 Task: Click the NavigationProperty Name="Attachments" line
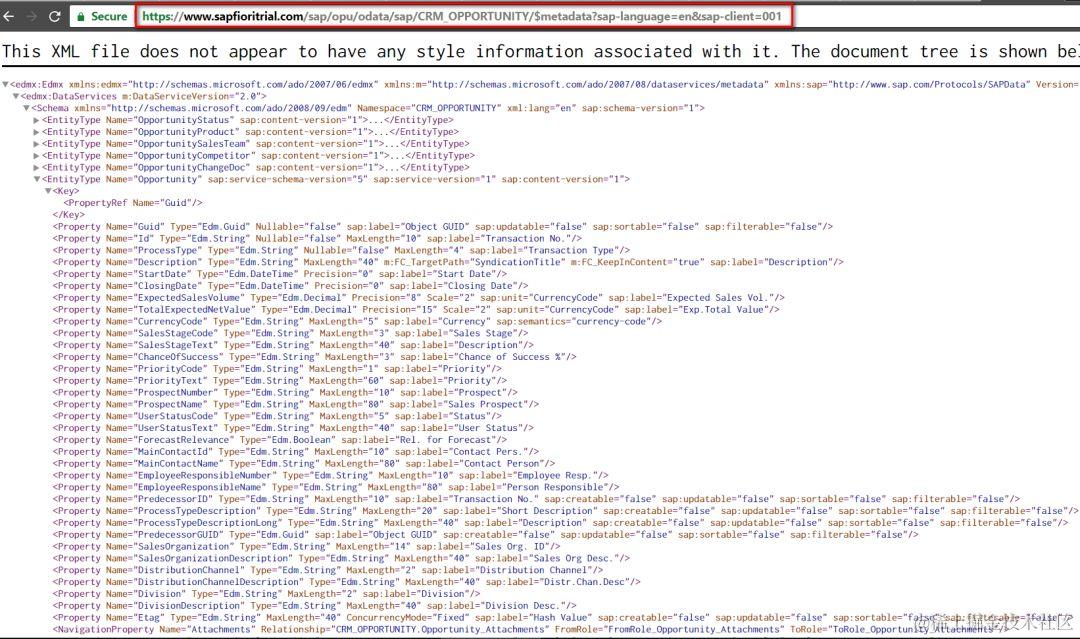tap(531, 629)
